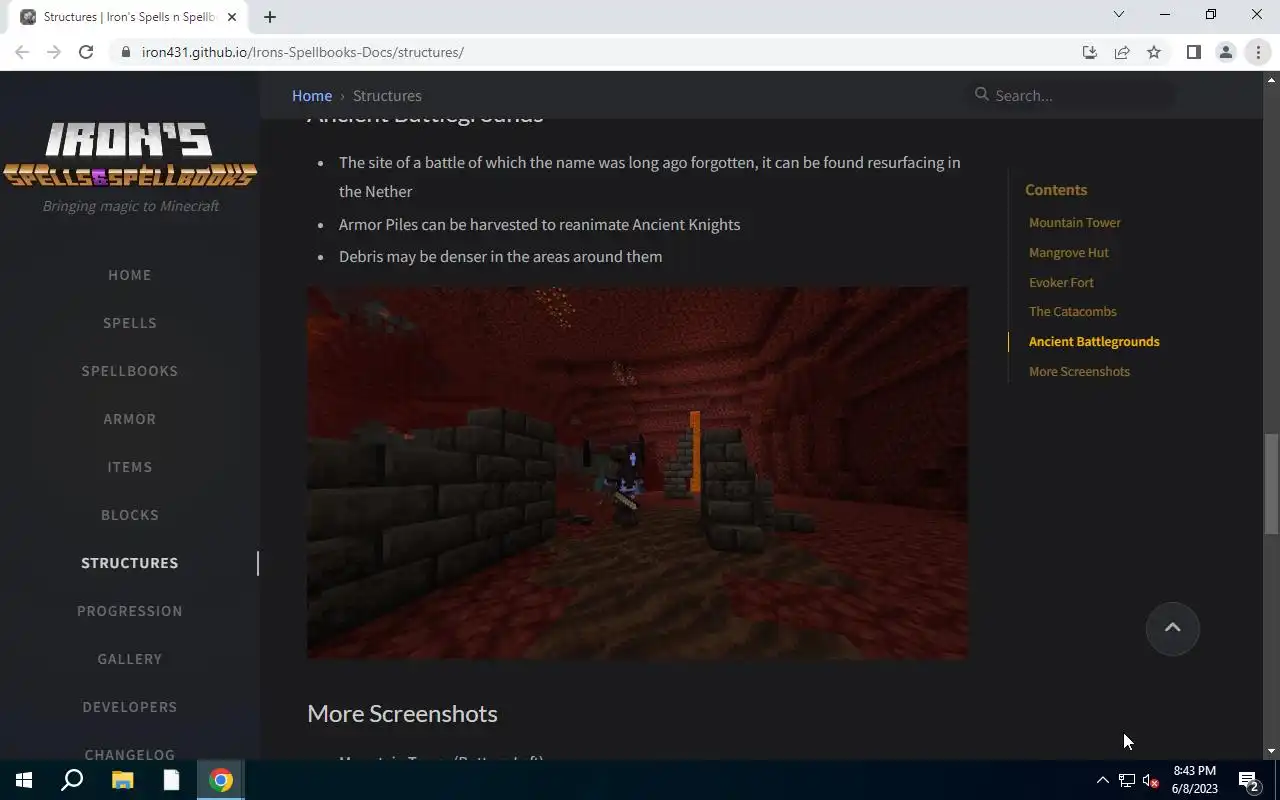Click the network tray icon
Image resolution: width=1280 pixels, height=800 pixels.
[1126, 780]
